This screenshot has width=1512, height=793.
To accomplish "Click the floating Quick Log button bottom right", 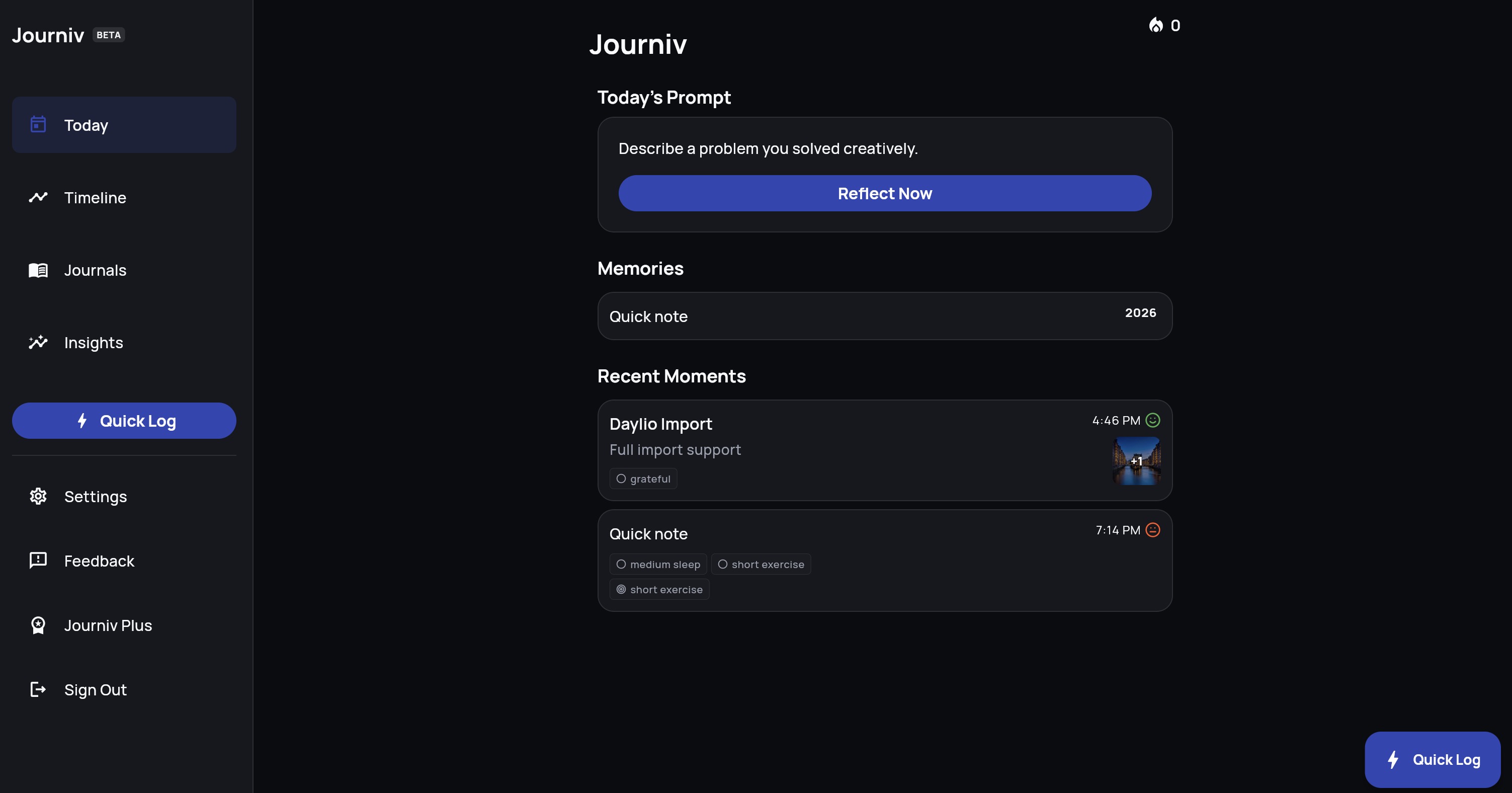I will pyautogui.click(x=1432, y=759).
